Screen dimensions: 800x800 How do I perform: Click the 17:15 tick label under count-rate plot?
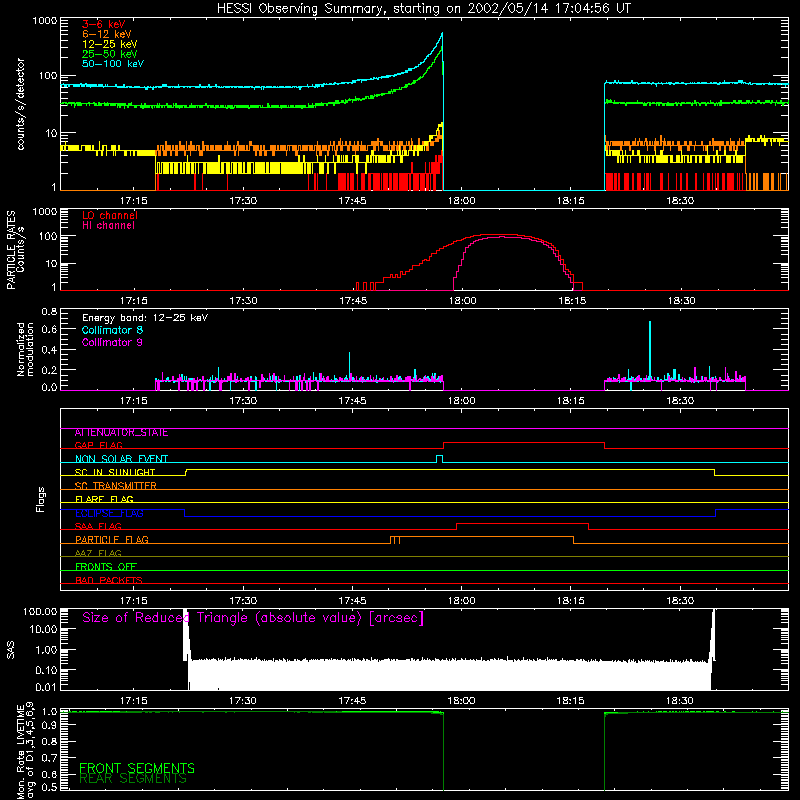tap(134, 201)
